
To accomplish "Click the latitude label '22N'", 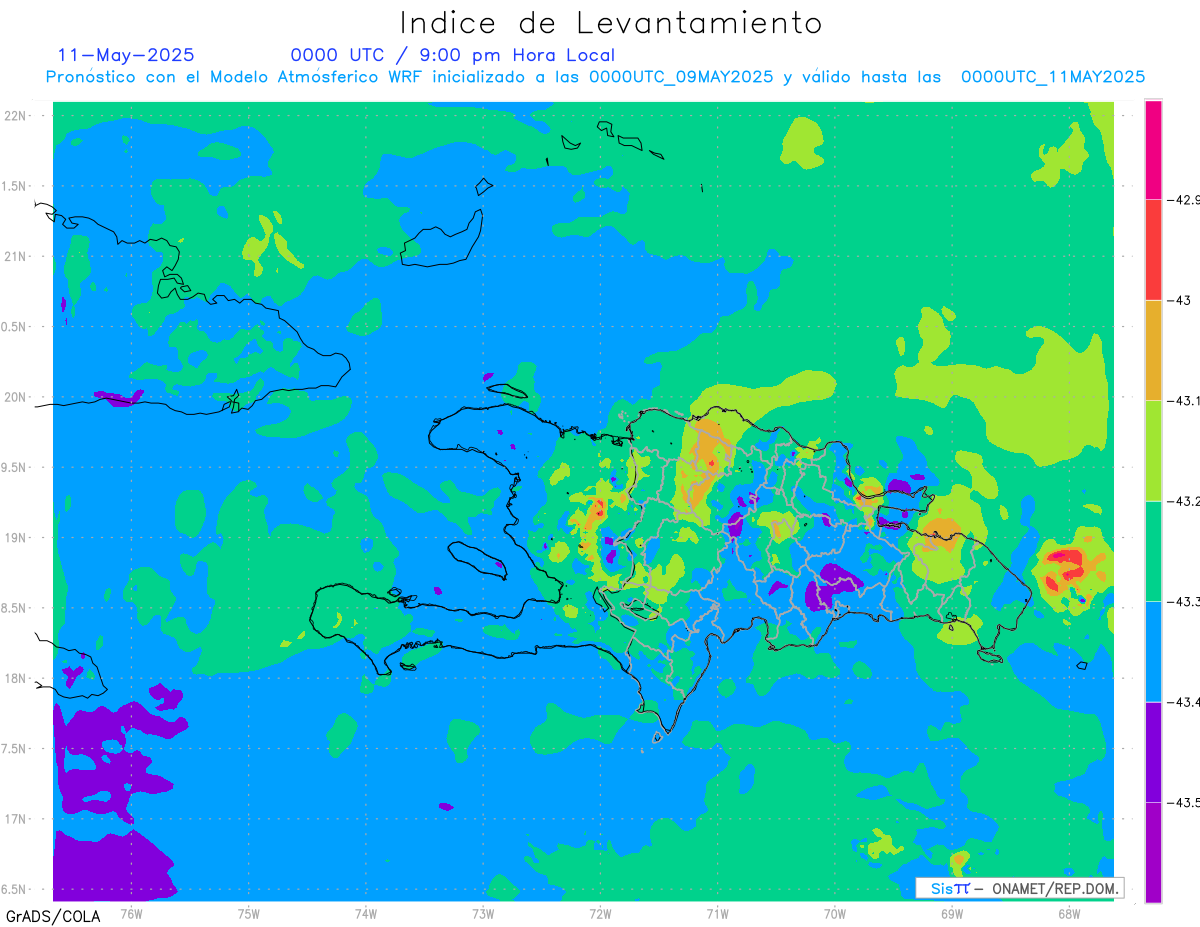I will (x=15, y=115).
